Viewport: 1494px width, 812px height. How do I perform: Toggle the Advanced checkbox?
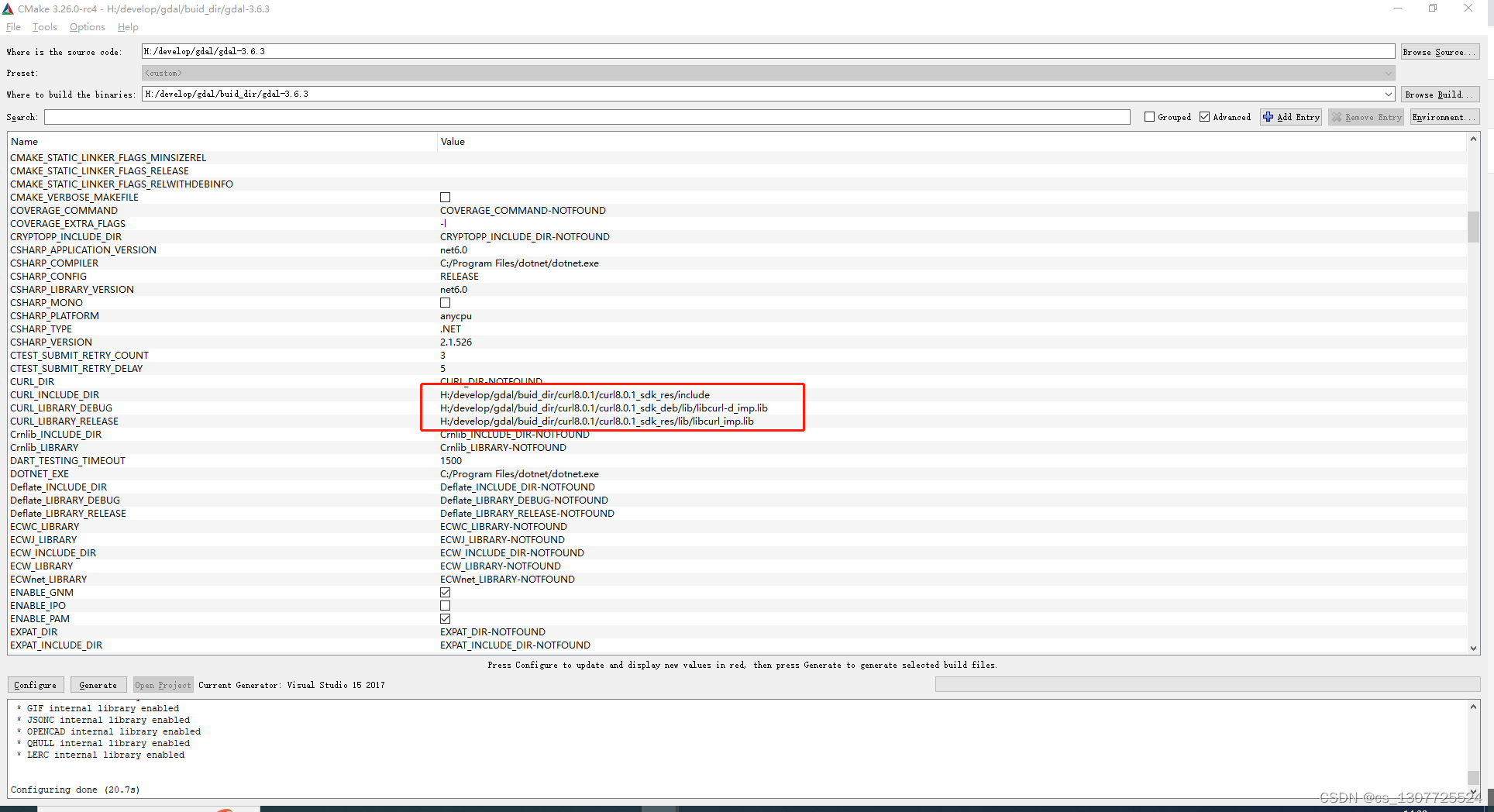pyautogui.click(x=1204, y=117)
